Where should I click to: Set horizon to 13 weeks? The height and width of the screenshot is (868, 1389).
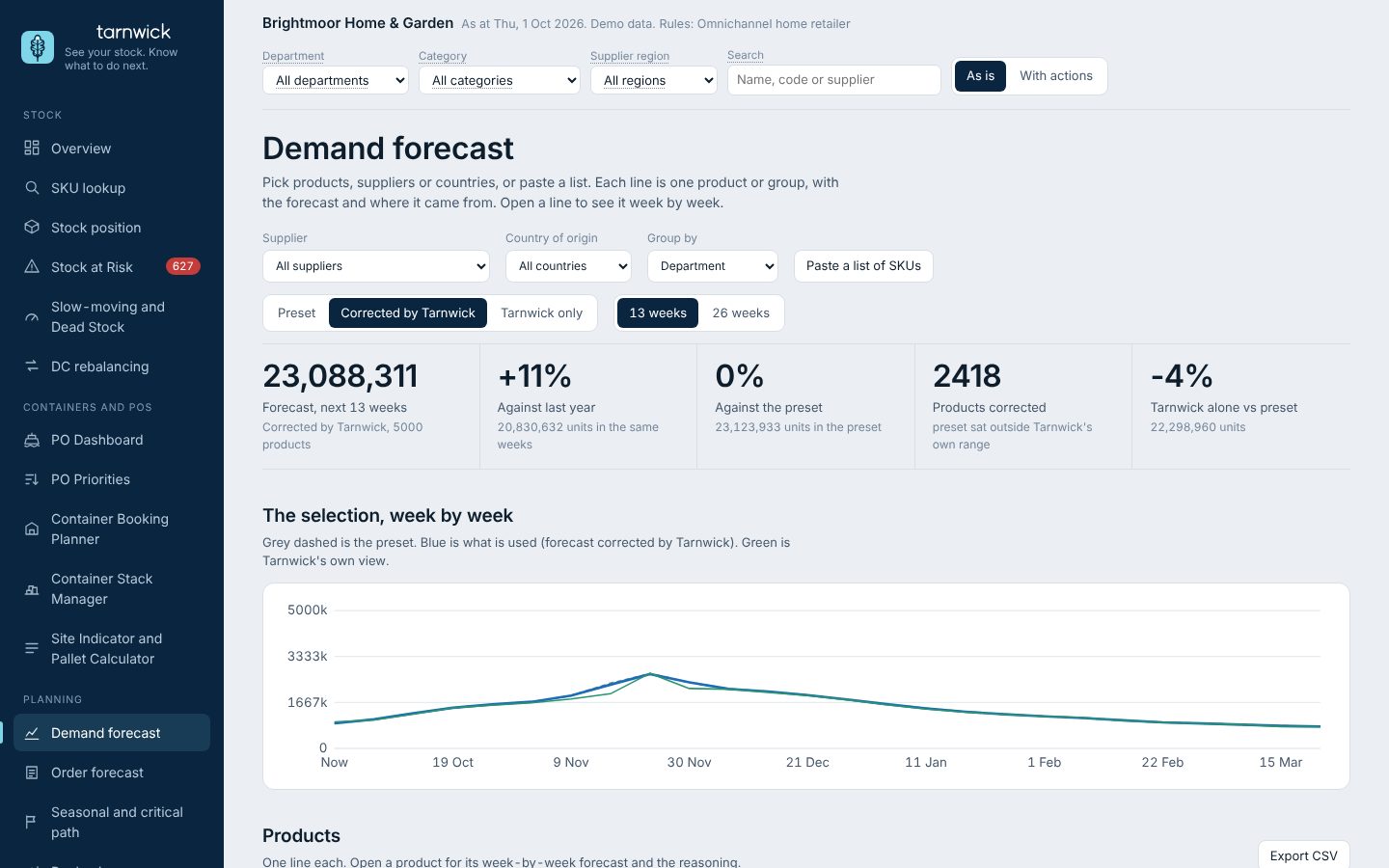coord(658,312)
